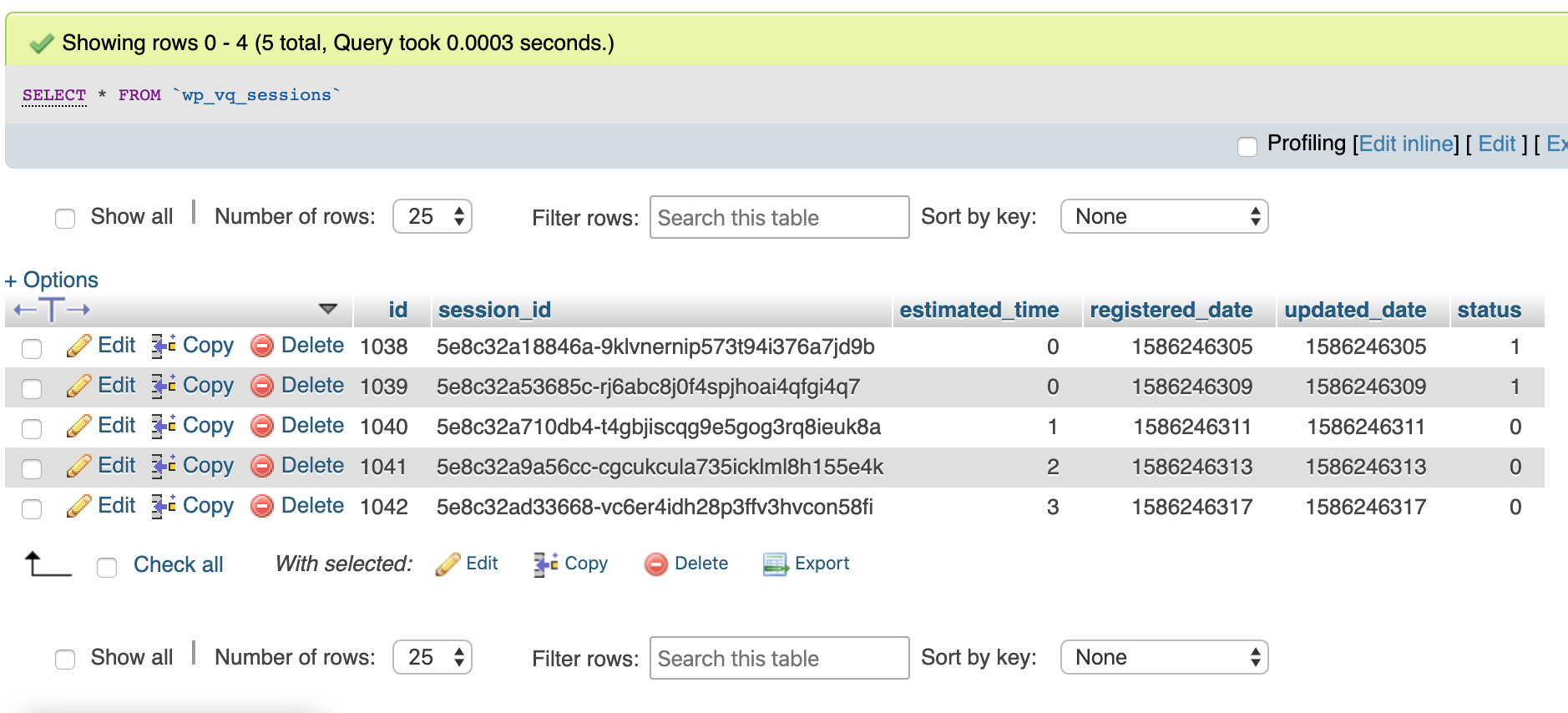Image resolution: width=1568 pixels, height=713 pixels.
Task: Click the red Delete icon in row 1039
Action: click(x=262, y=386)
